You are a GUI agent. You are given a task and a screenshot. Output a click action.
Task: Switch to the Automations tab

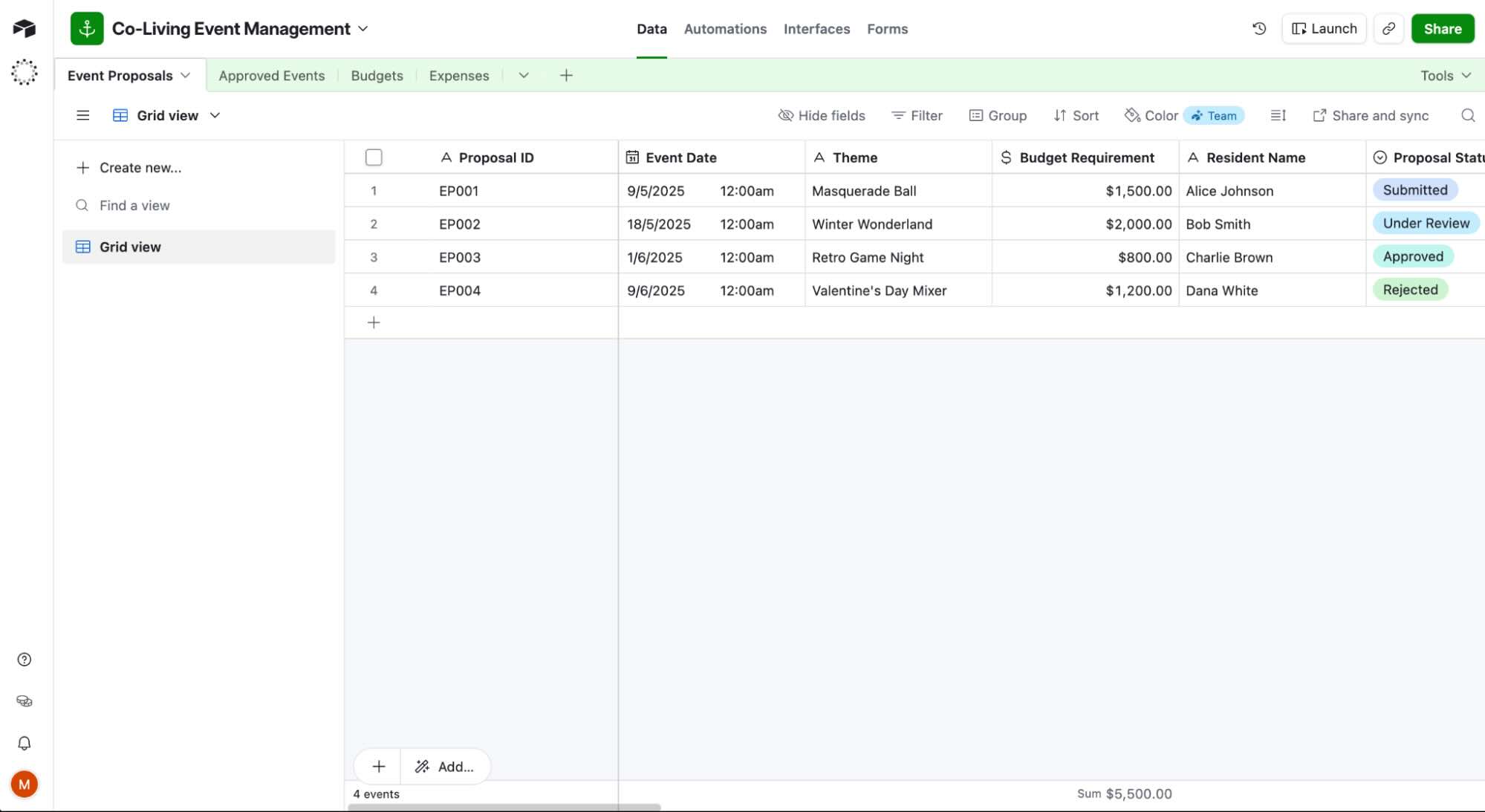tap(725, 29)
